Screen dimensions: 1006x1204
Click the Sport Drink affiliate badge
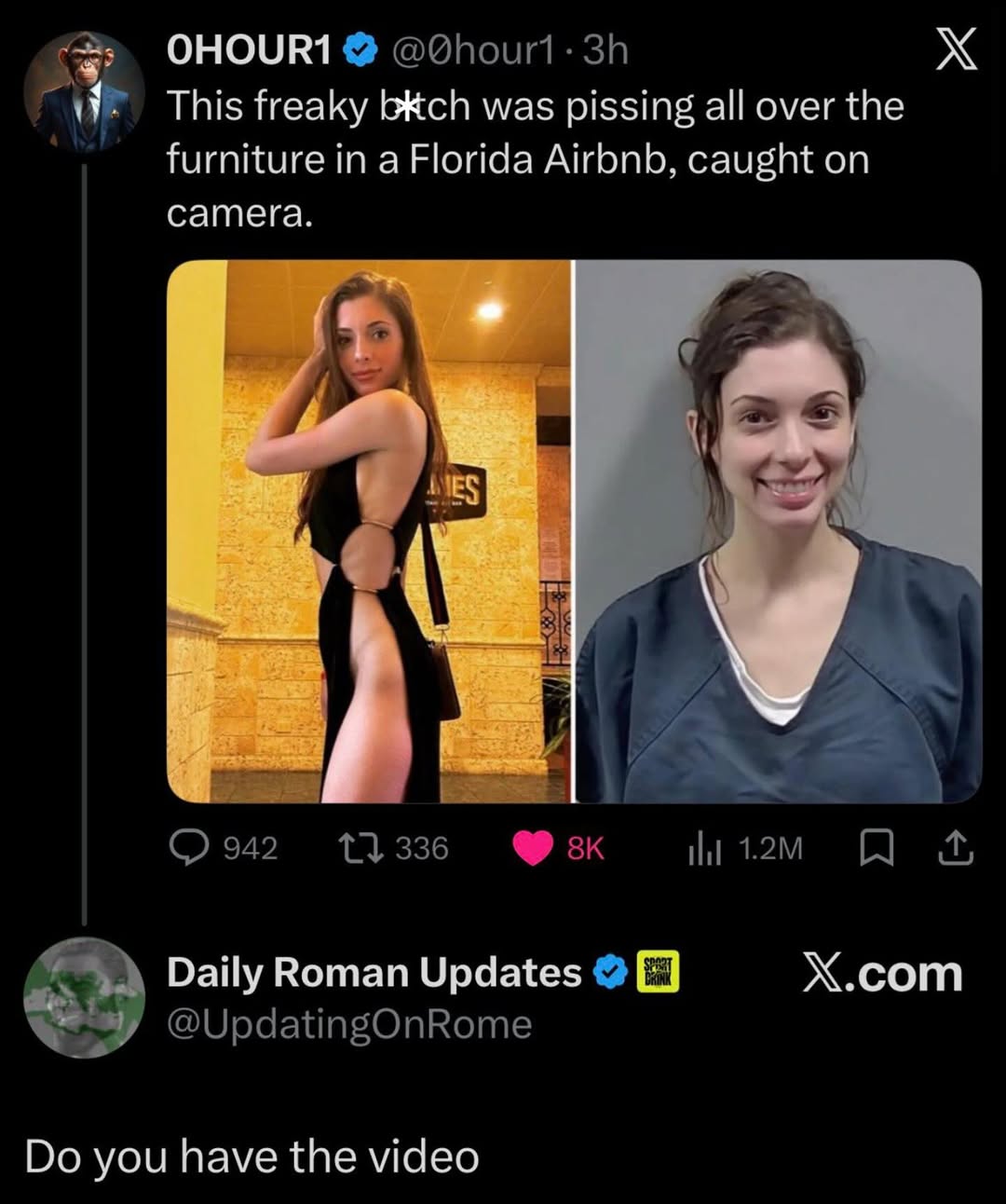[x=658, y=972]
